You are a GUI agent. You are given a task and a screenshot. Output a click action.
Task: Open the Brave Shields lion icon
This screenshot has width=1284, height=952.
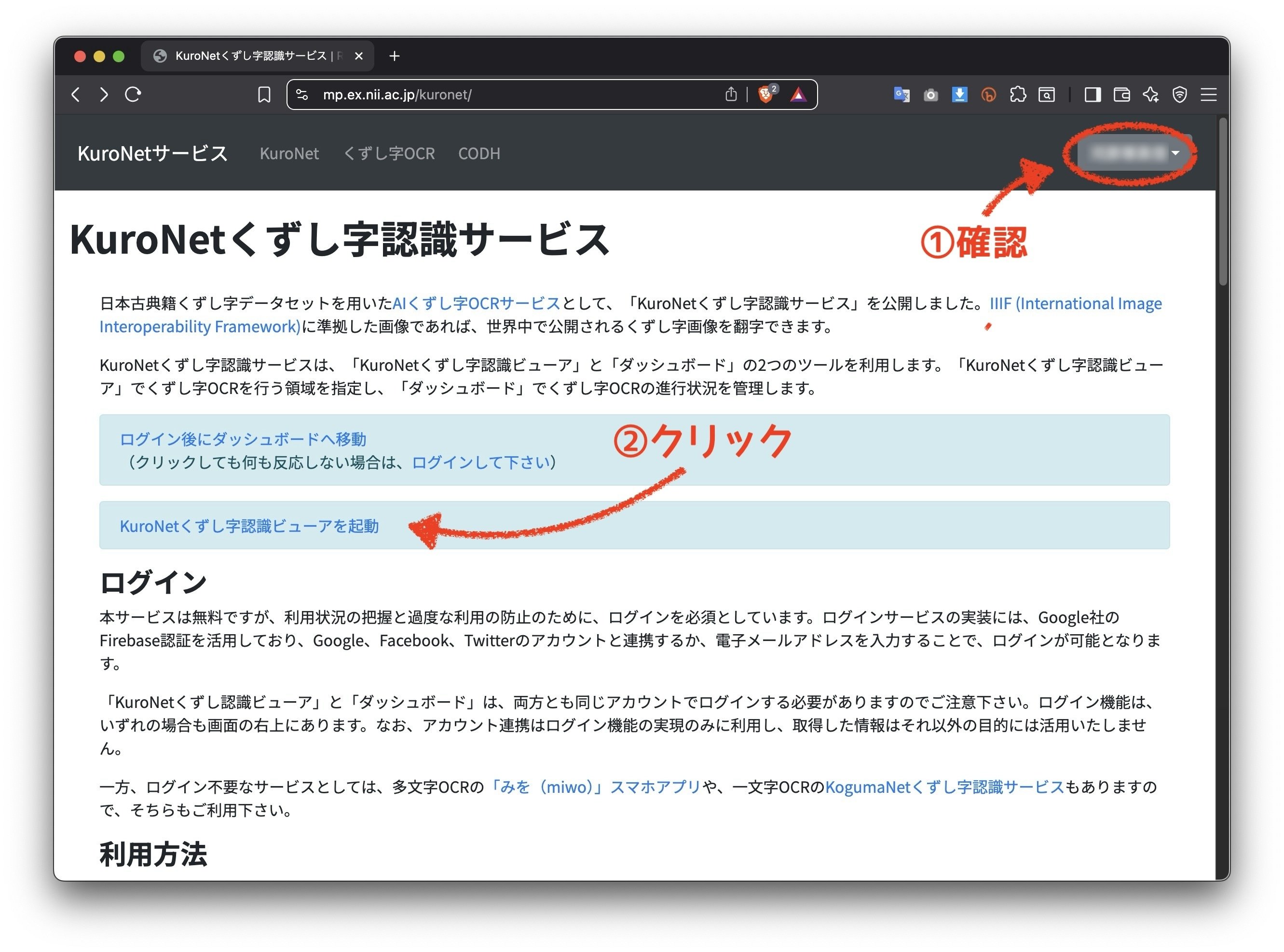click(x=766, y=95)
